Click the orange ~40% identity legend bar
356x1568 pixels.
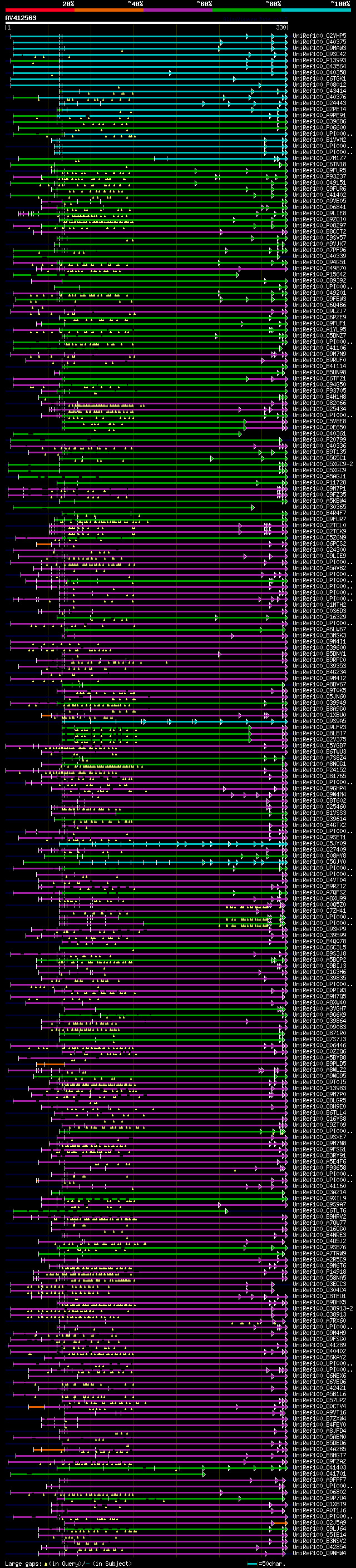tap(109, 10)
